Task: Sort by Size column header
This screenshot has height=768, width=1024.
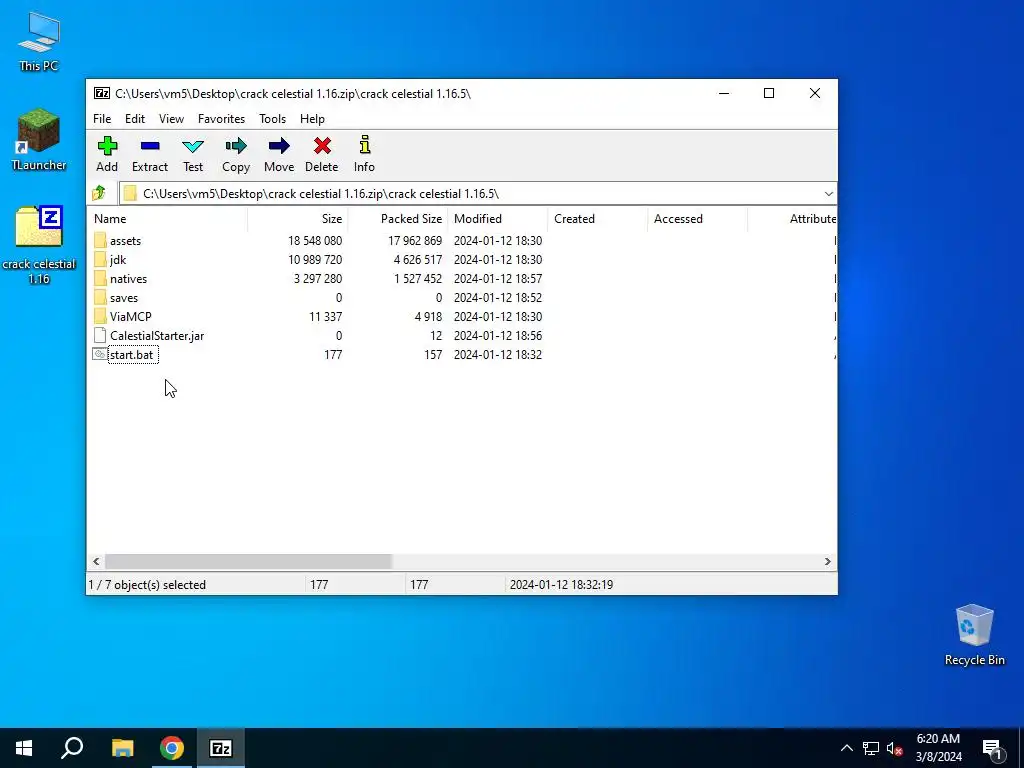Action: tap(298, 219)
